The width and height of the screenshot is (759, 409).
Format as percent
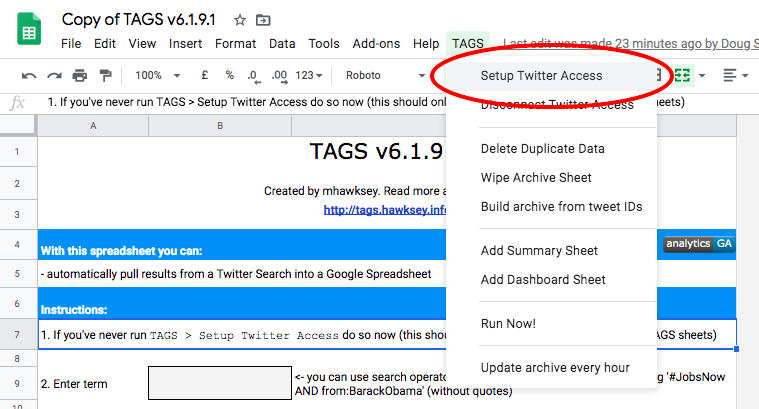[229, 75]
